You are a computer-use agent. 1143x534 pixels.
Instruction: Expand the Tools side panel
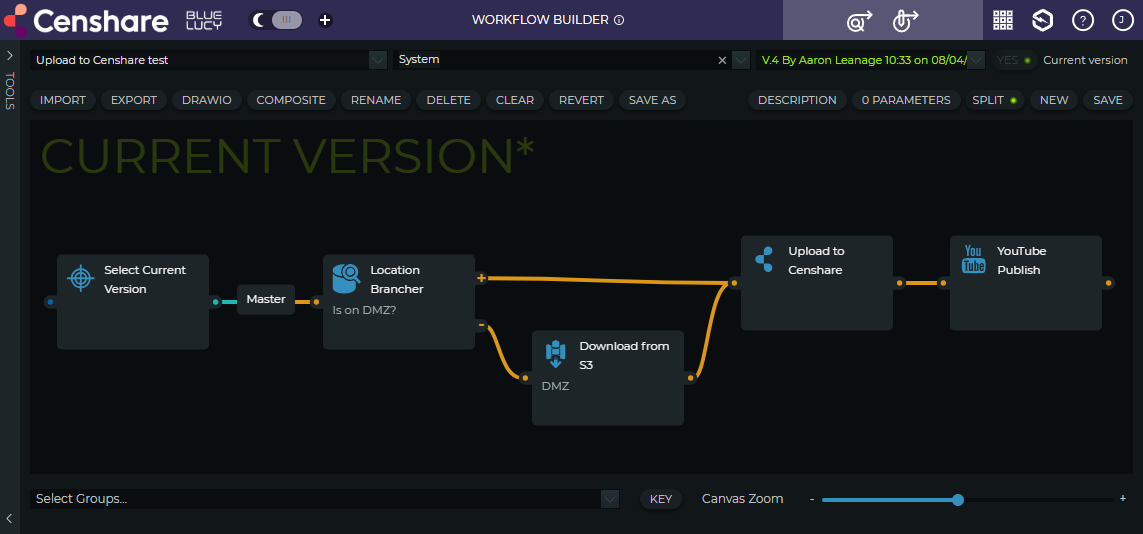[9, 56]
